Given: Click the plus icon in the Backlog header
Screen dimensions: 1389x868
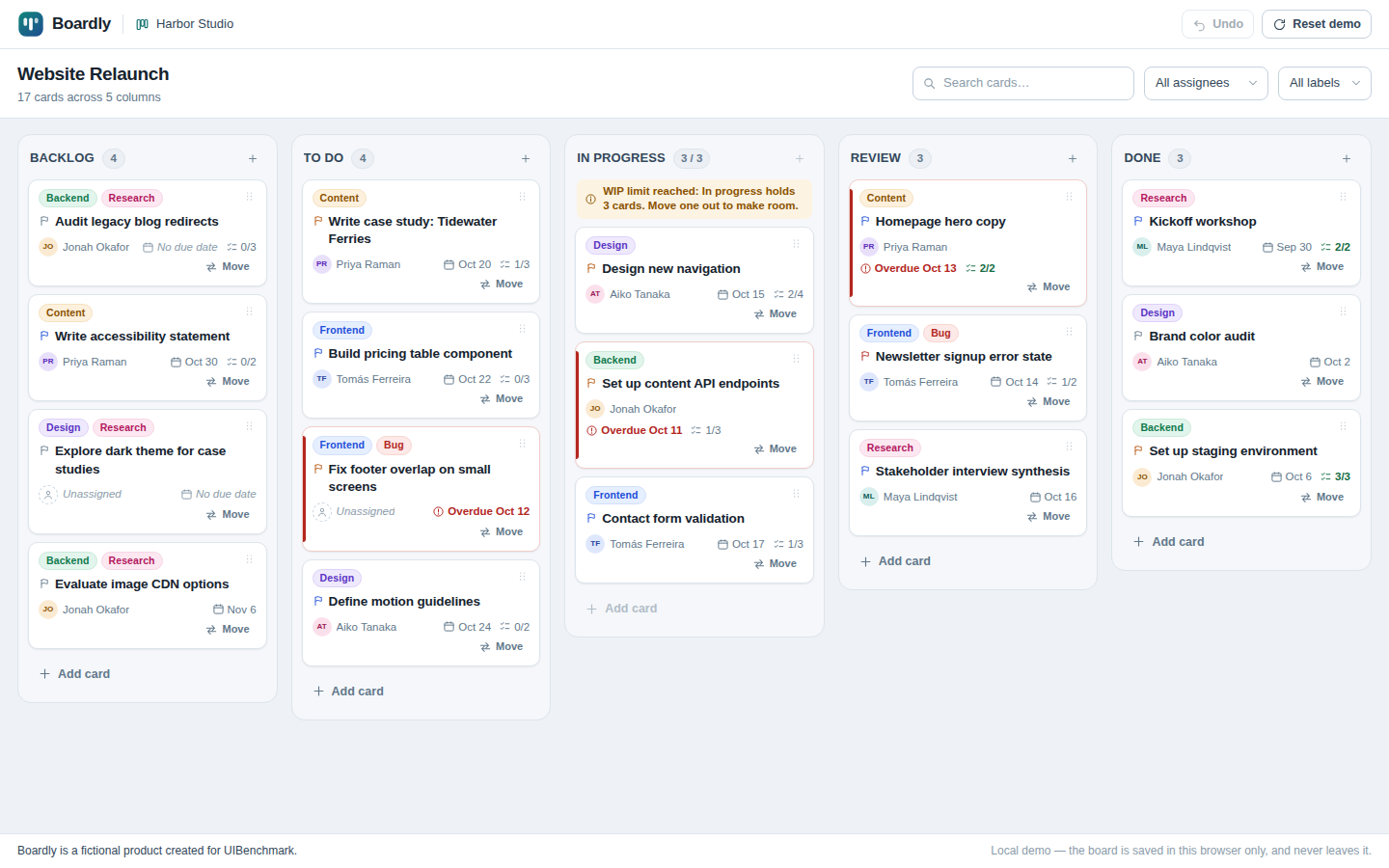Looking at the screenshot, I should pyautogui.click(x=253, y=159).
